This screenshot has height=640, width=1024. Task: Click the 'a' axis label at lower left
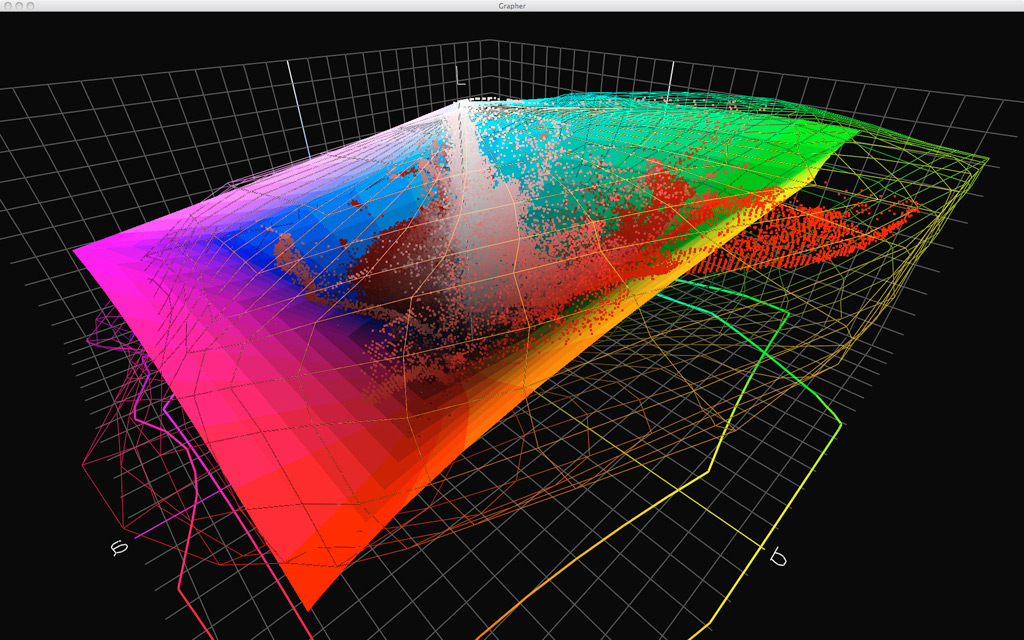click(x=120, y=547)
